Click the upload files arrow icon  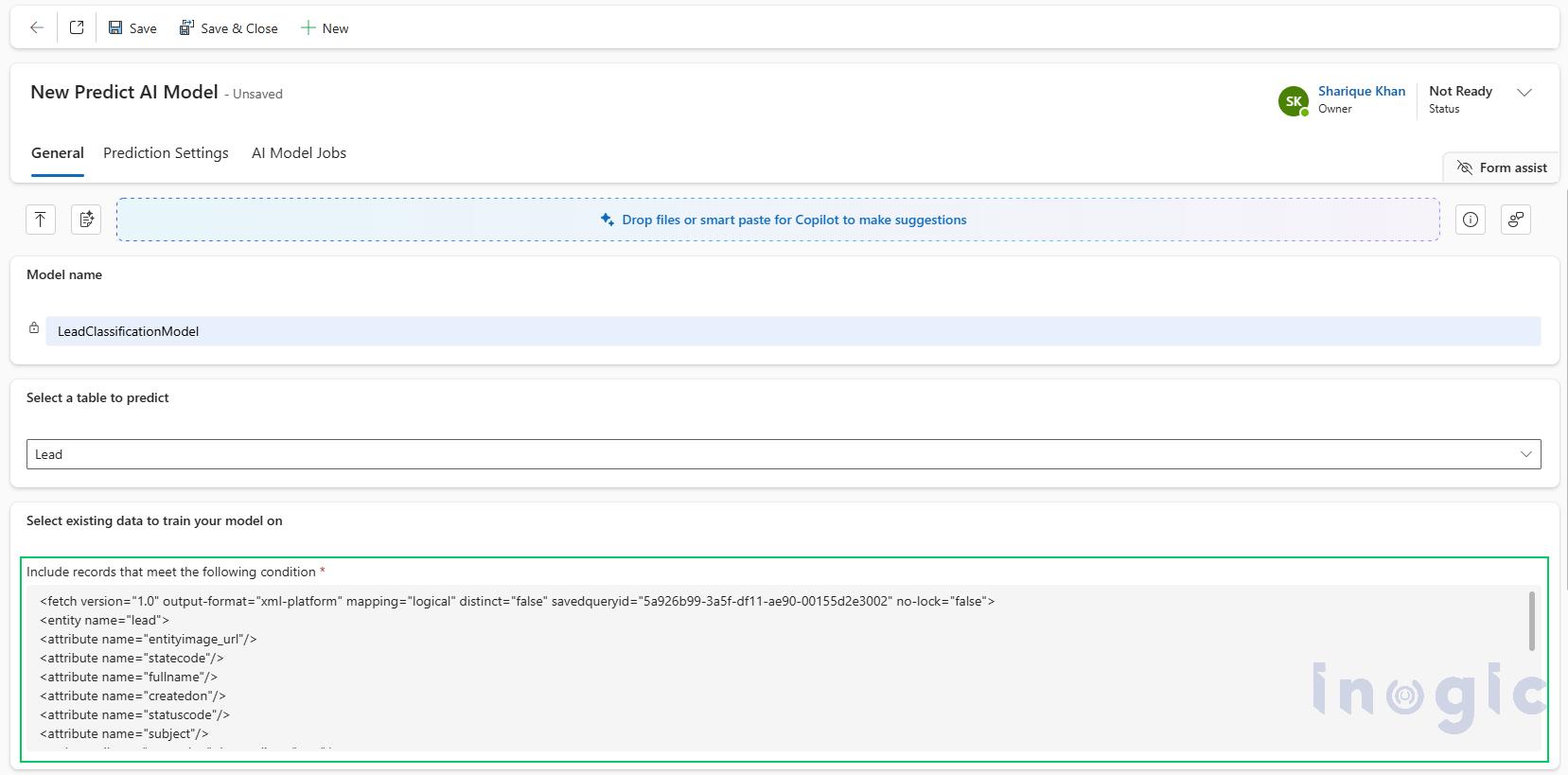tap(41, 220)
